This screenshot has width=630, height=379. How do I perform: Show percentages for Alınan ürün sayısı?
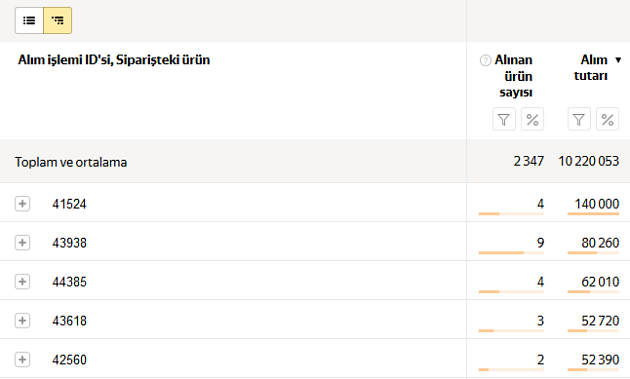point(532,119)
